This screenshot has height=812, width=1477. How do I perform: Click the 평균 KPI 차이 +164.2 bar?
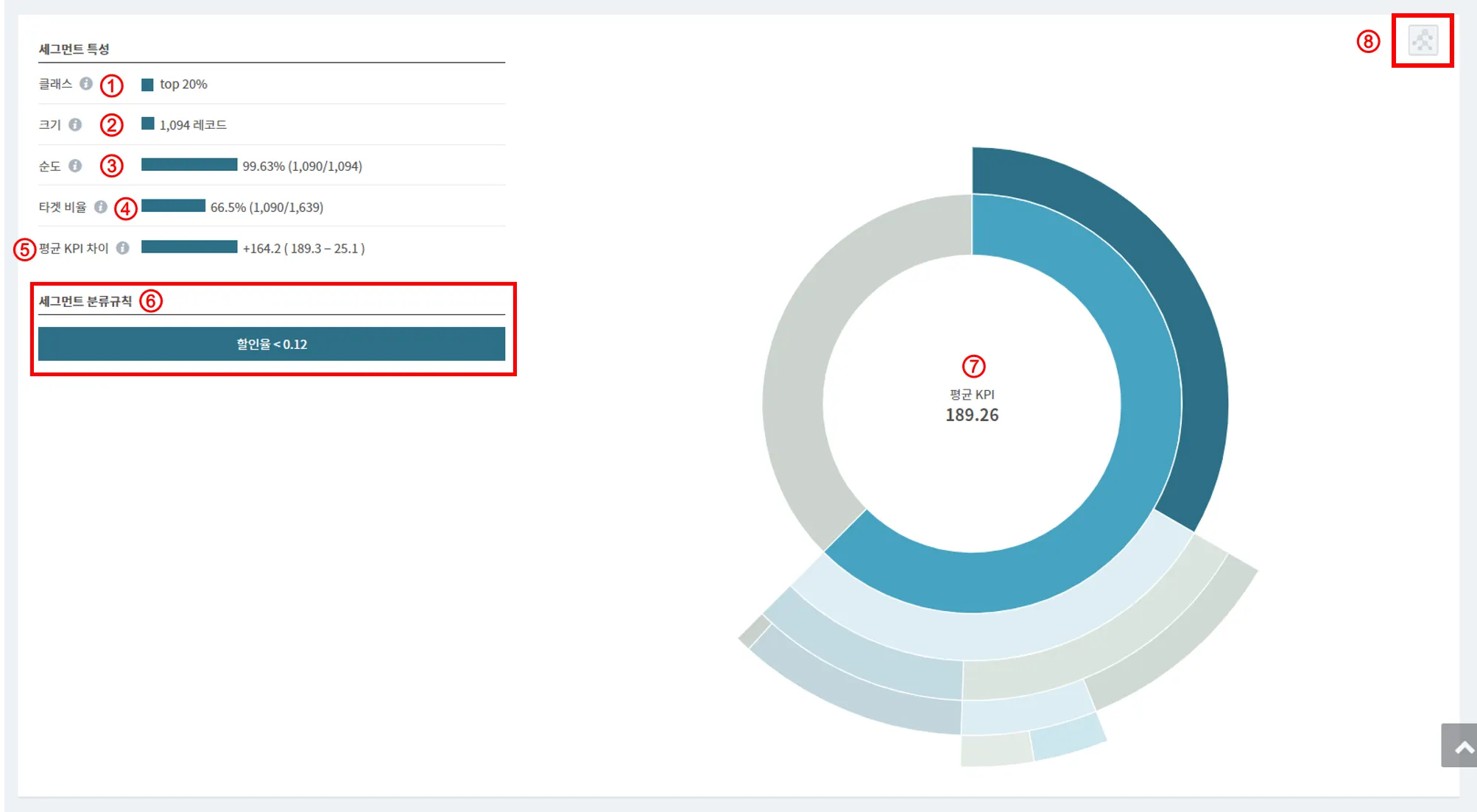click(189, 247)
